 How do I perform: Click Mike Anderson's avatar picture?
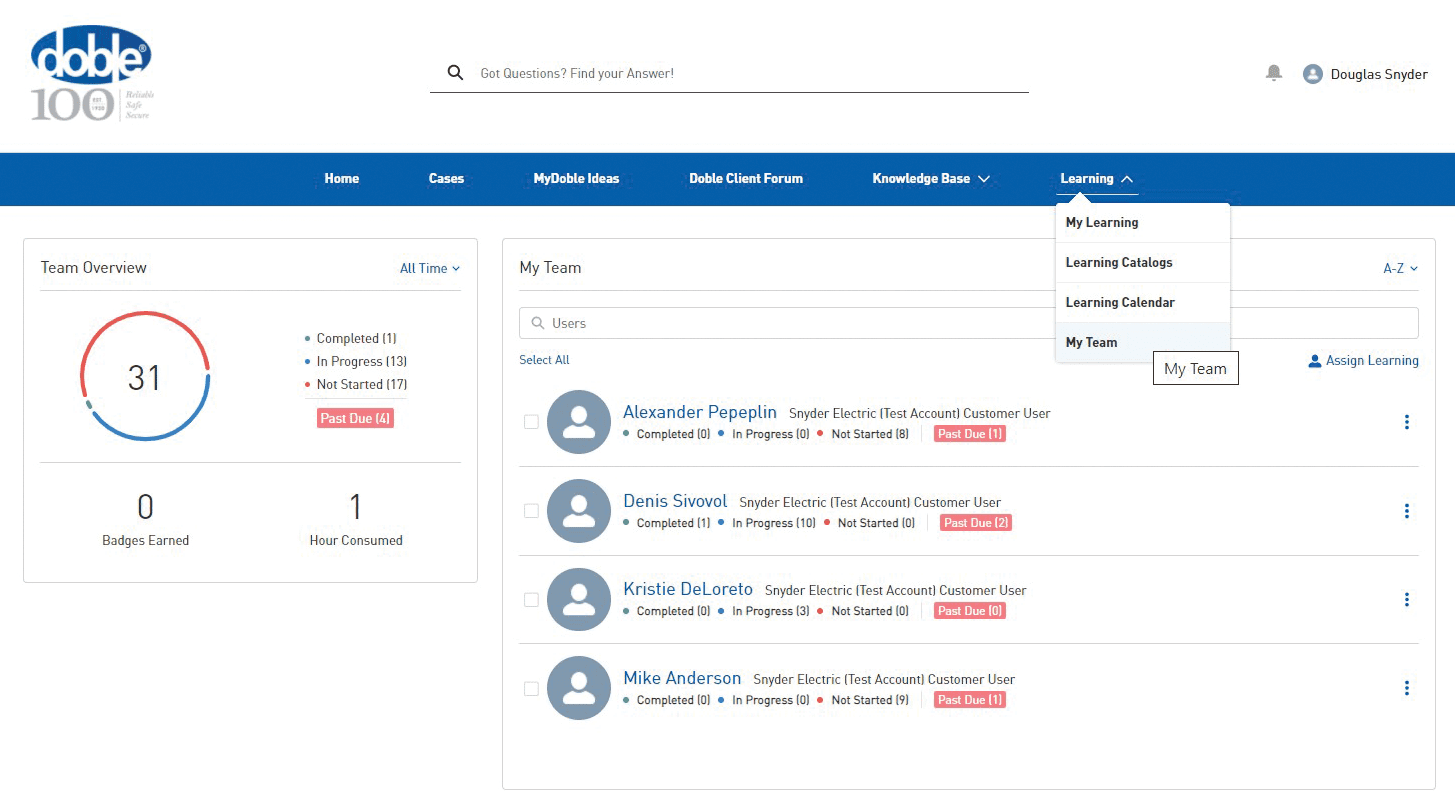(579, 688)
